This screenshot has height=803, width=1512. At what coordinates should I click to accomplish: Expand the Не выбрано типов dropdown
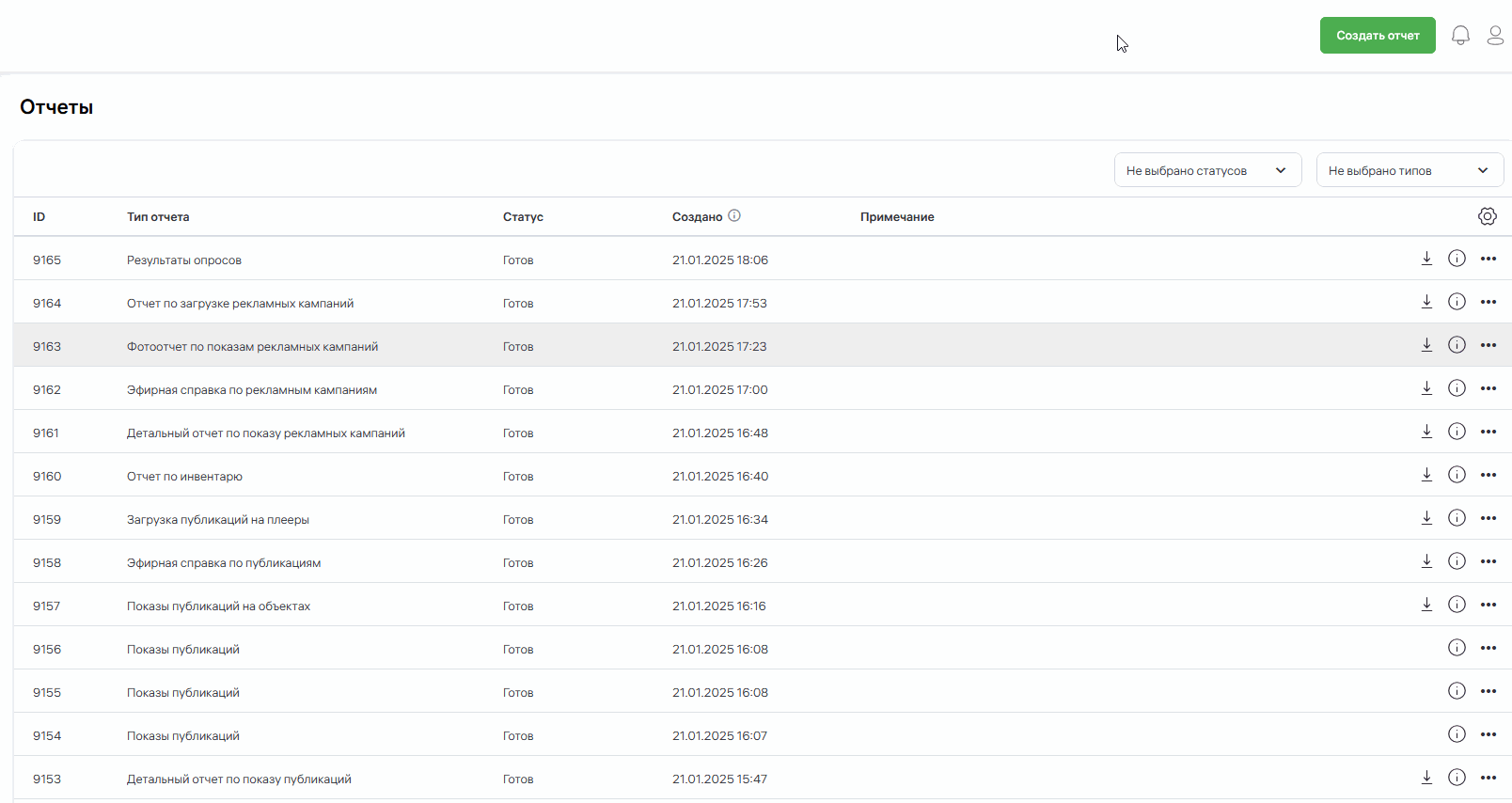coord(1409,170)
